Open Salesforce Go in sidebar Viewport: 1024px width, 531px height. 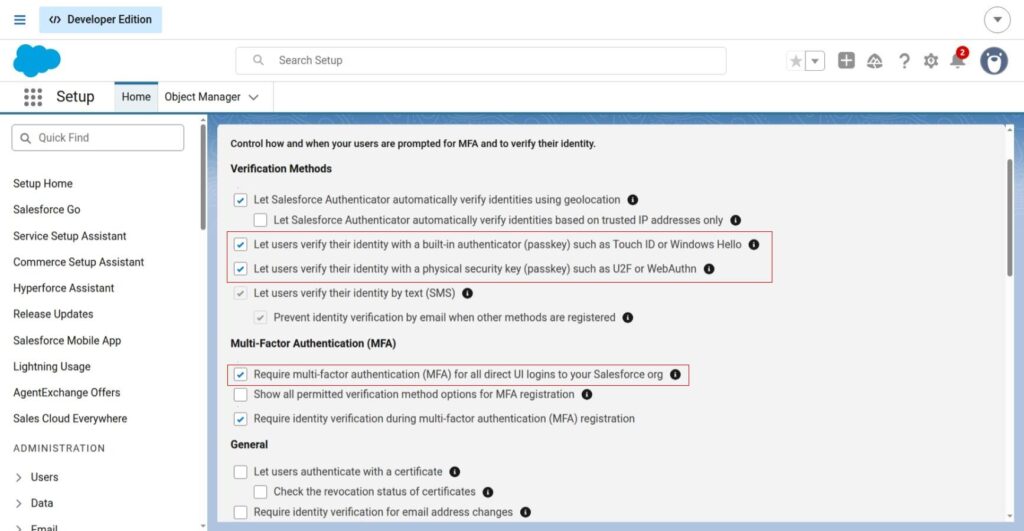(x=47, y=210)
